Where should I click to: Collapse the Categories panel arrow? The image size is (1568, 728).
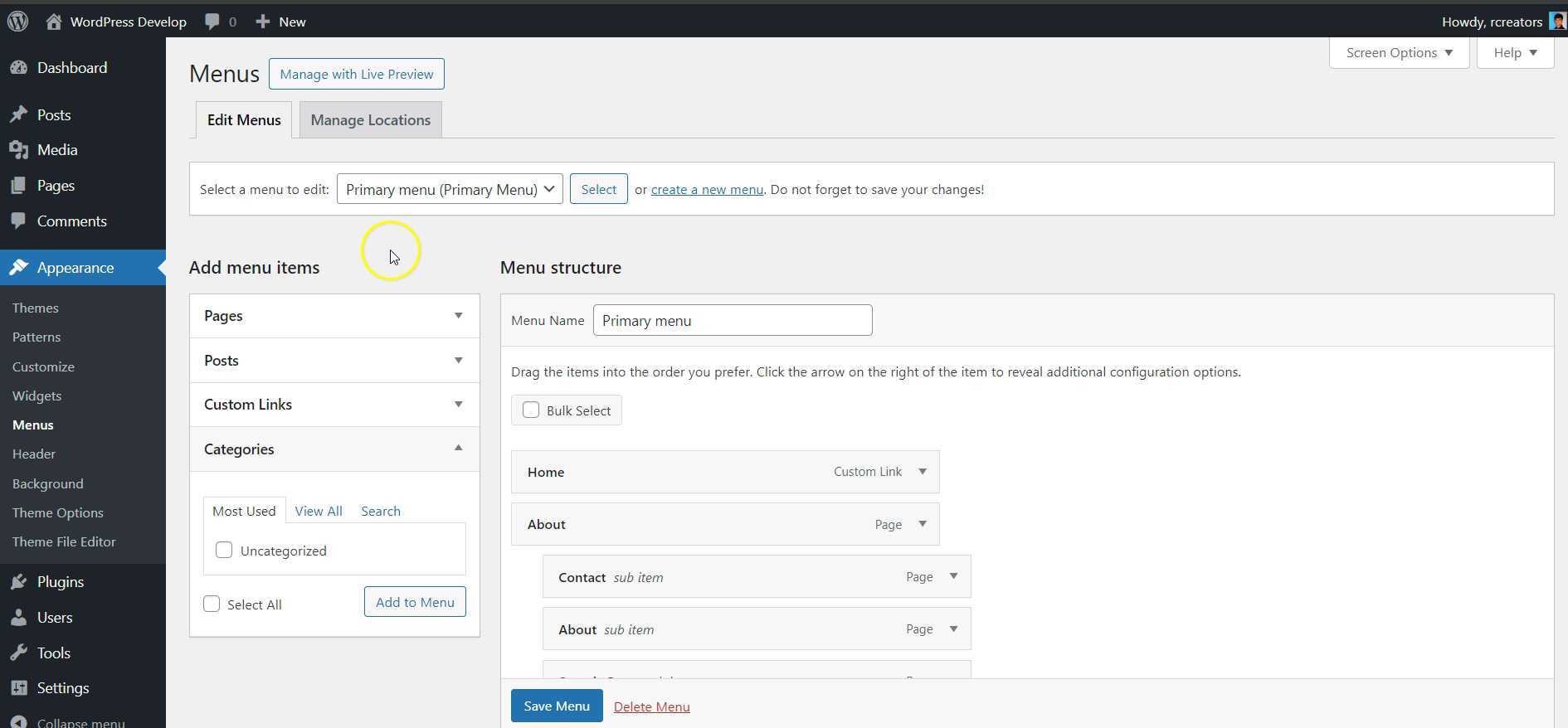pyautogui.click(x=458, y=449)
